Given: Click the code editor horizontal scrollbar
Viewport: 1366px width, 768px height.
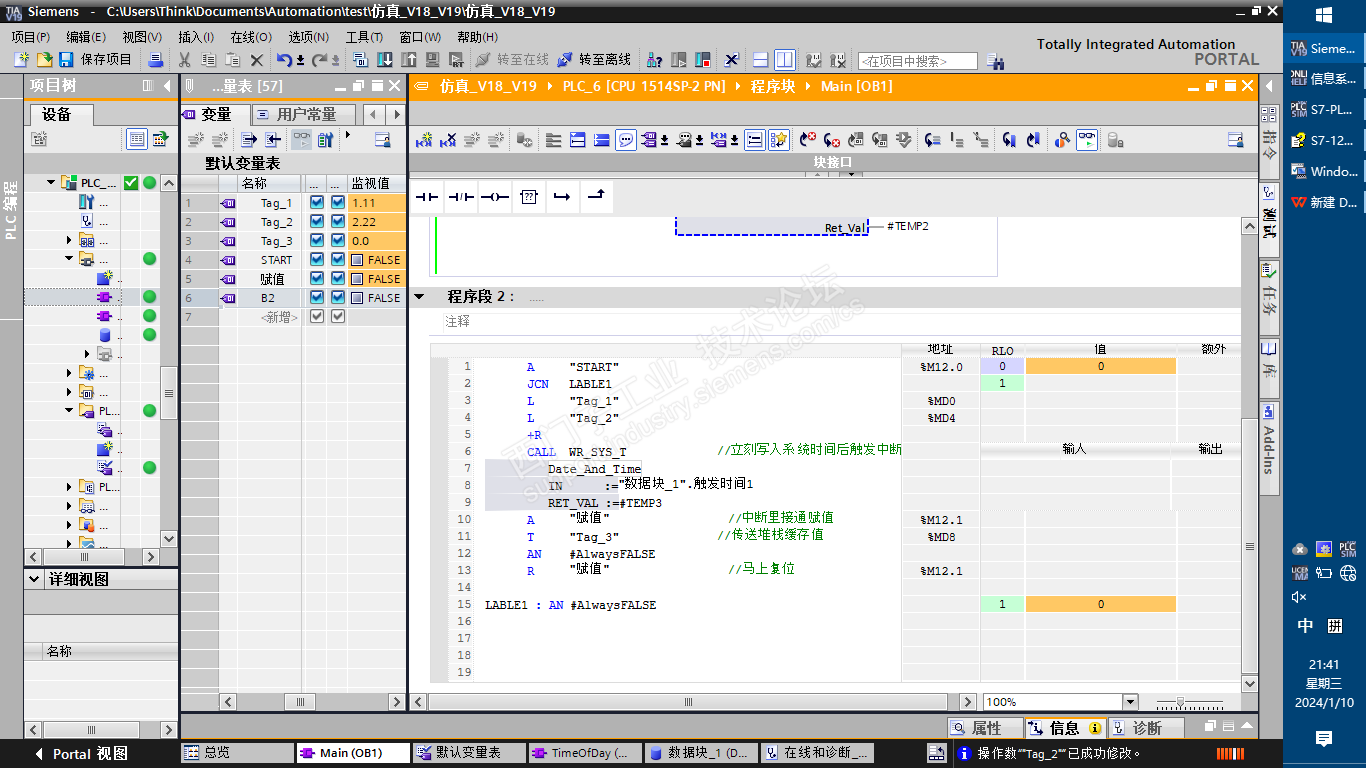Looking at the screenshot, I should pyautogui.click(x=689, y=702).
